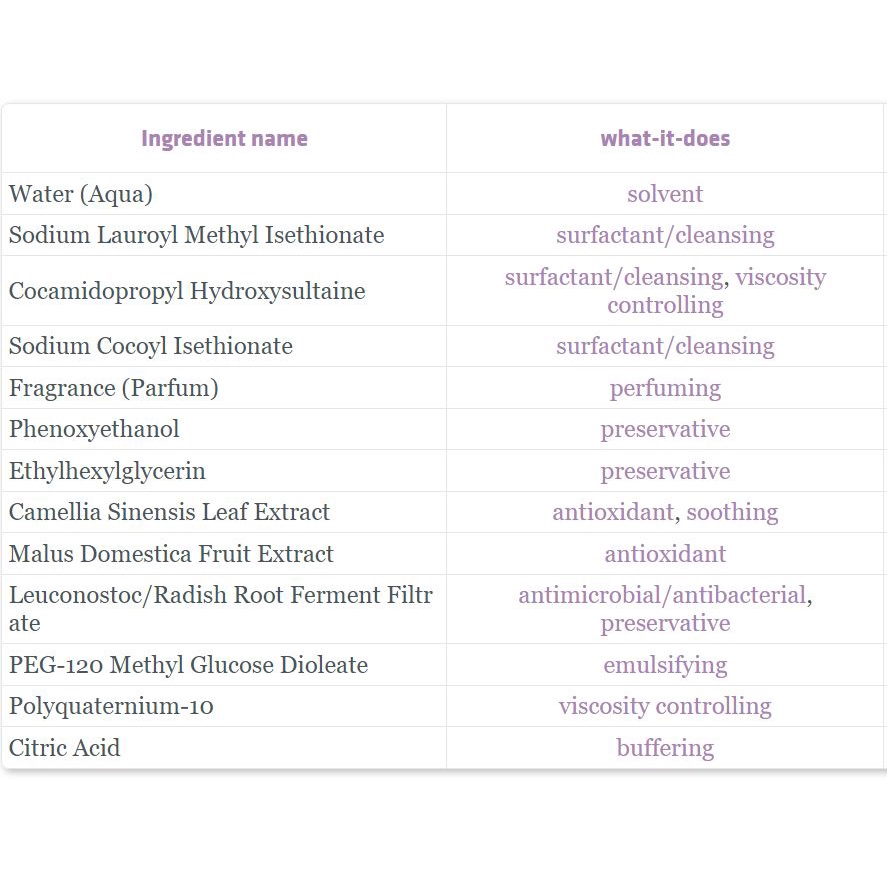Select antioxidant link for Malus Domestica Fruit Extract
Screen dimensions: 887x887
pyautogui.click(x=665, y=554)
